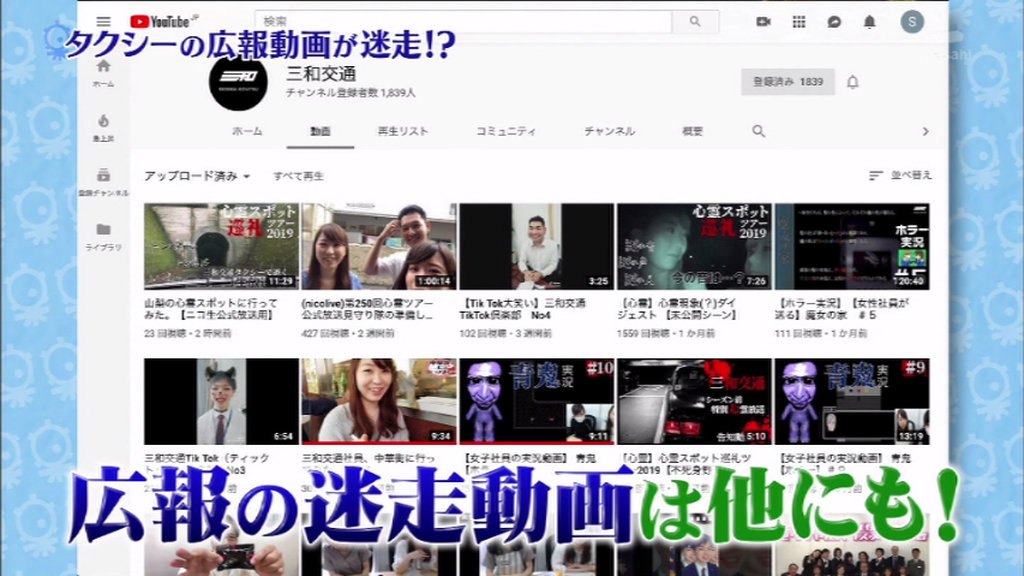Viewport: 1024px width, 576px height.
Task: Open notifications bell in top bar
Action: point(869,22)
